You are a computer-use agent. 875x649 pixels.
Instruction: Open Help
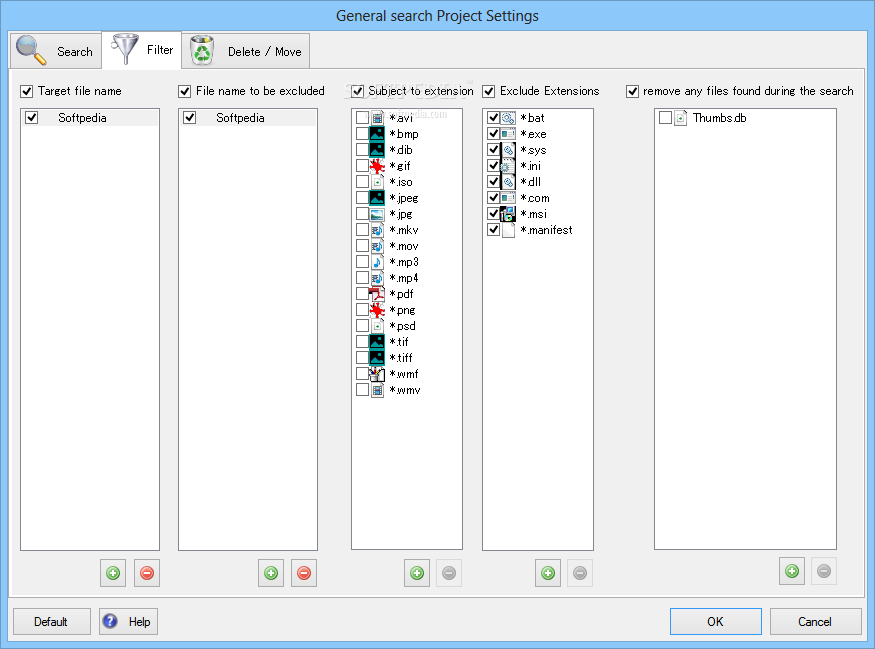[128, 622]
